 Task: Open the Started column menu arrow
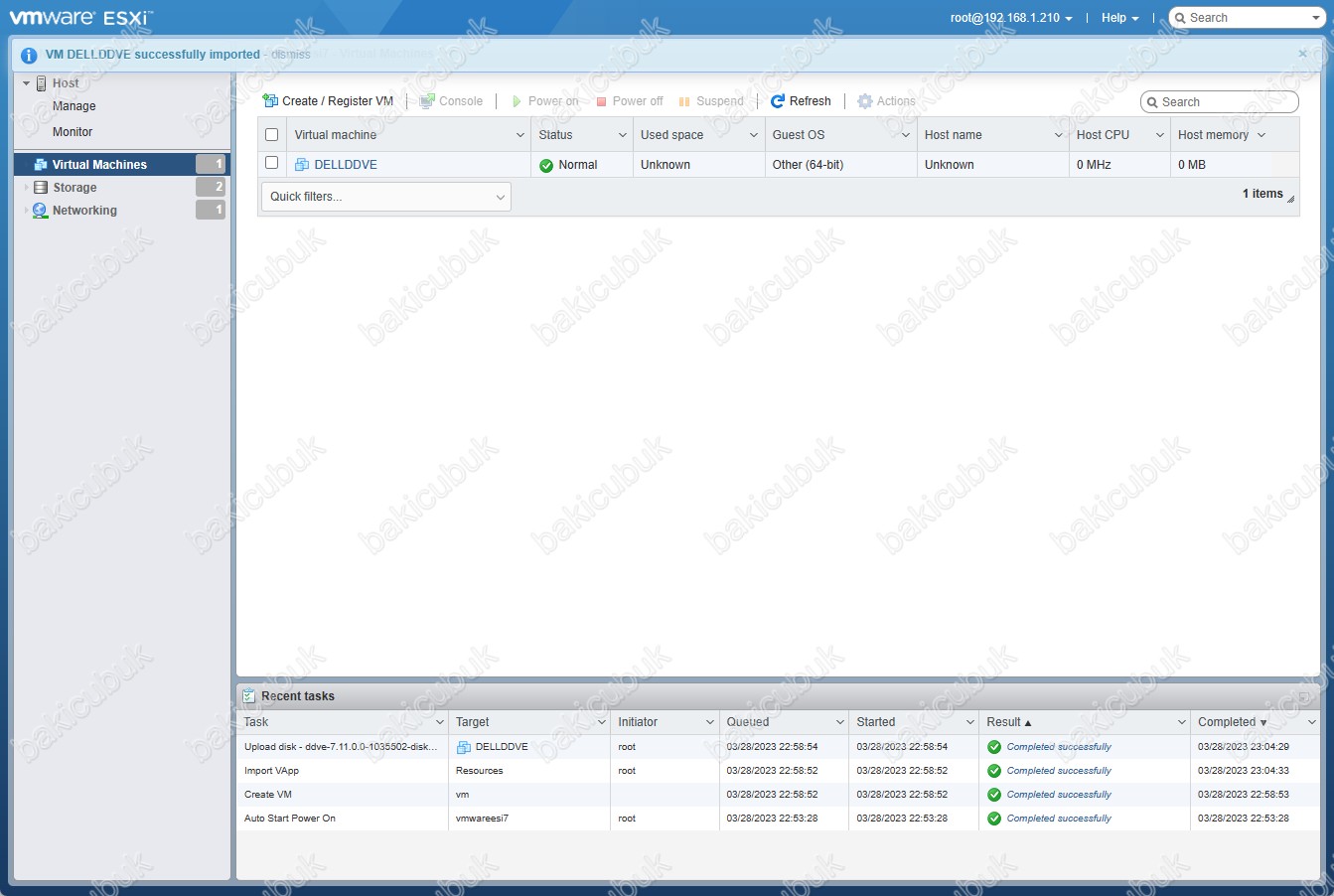point(970,722)
